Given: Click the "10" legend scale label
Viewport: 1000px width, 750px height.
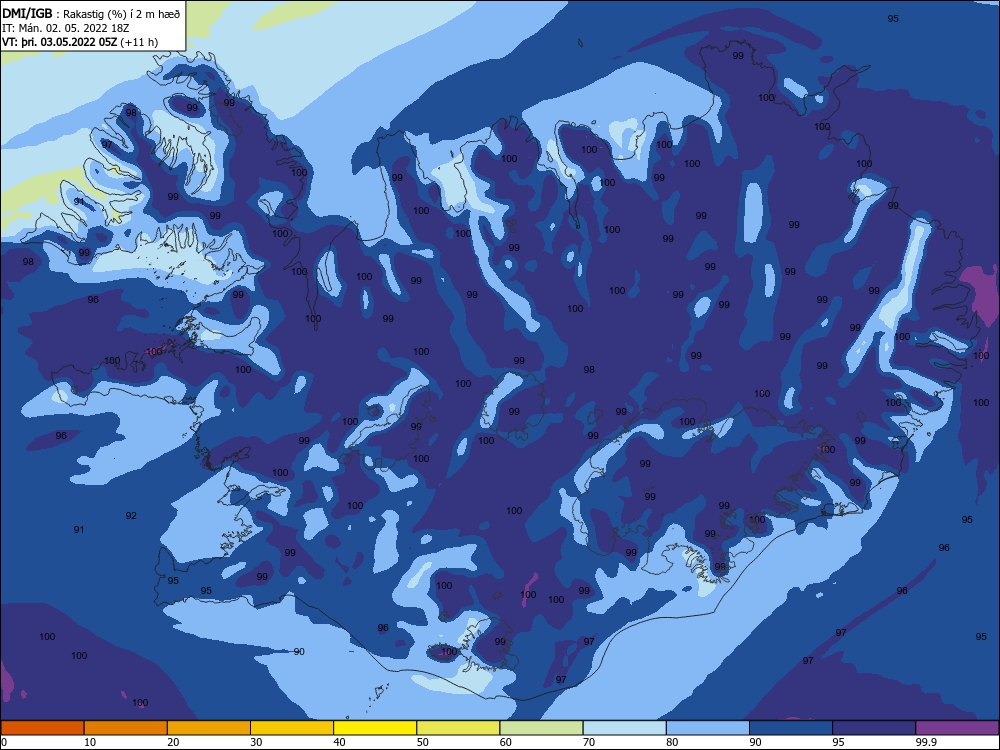Looking at the screenshot, I should click(90, 742).
